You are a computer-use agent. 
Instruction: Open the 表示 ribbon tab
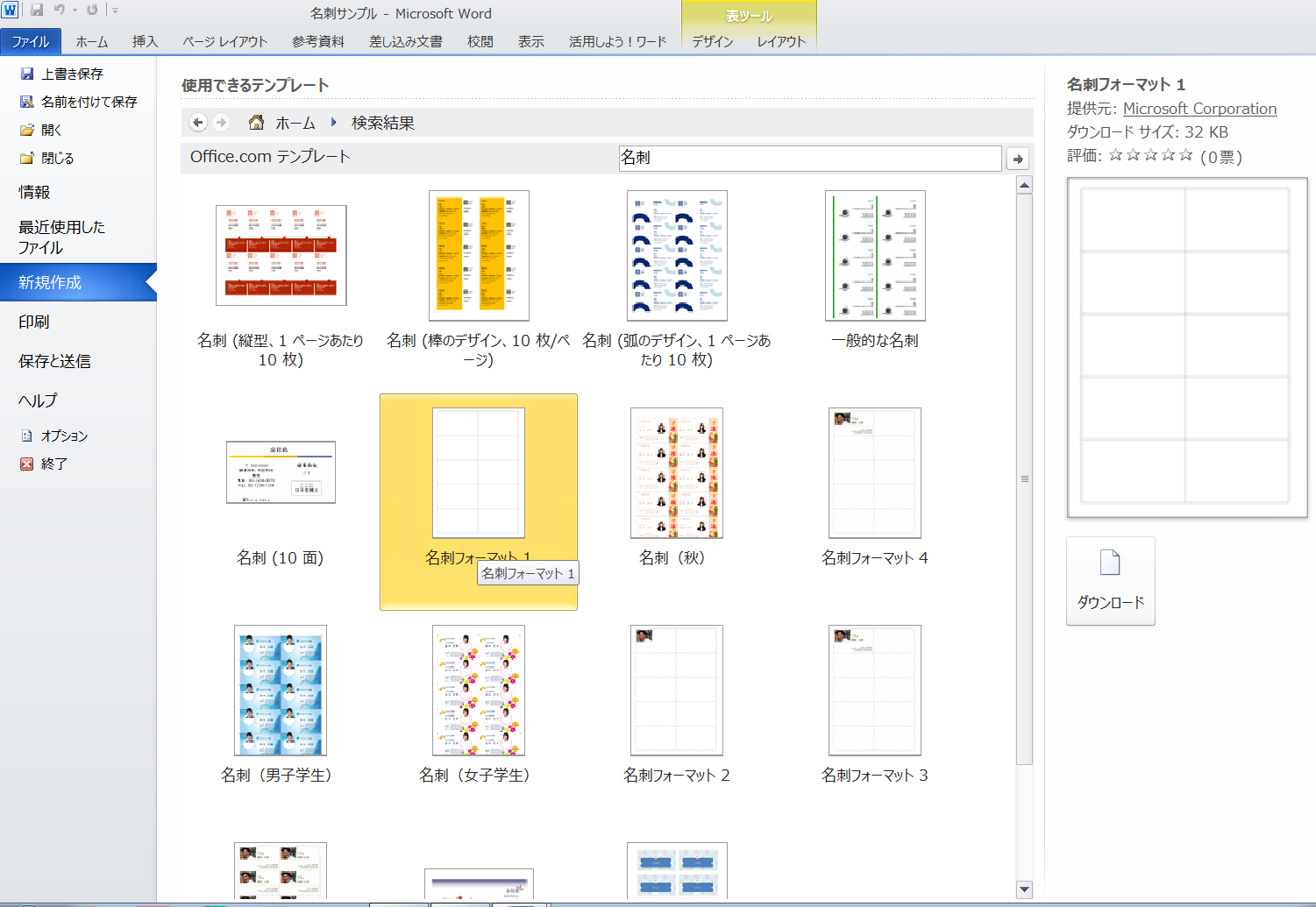click(531, 41)
